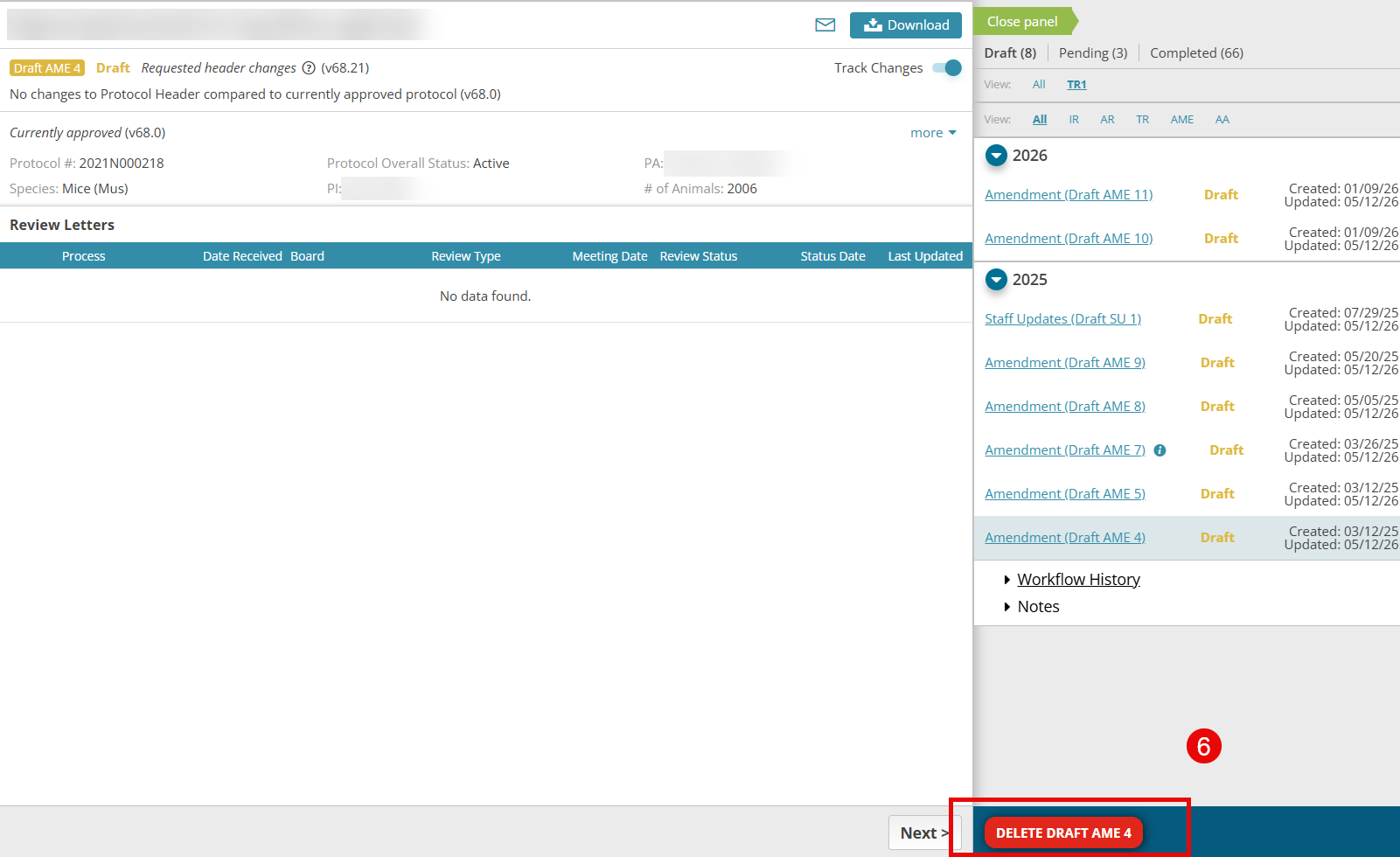This screenshot has height=857, width=1400.
Task: Close the side panel
Action: 1025,22
